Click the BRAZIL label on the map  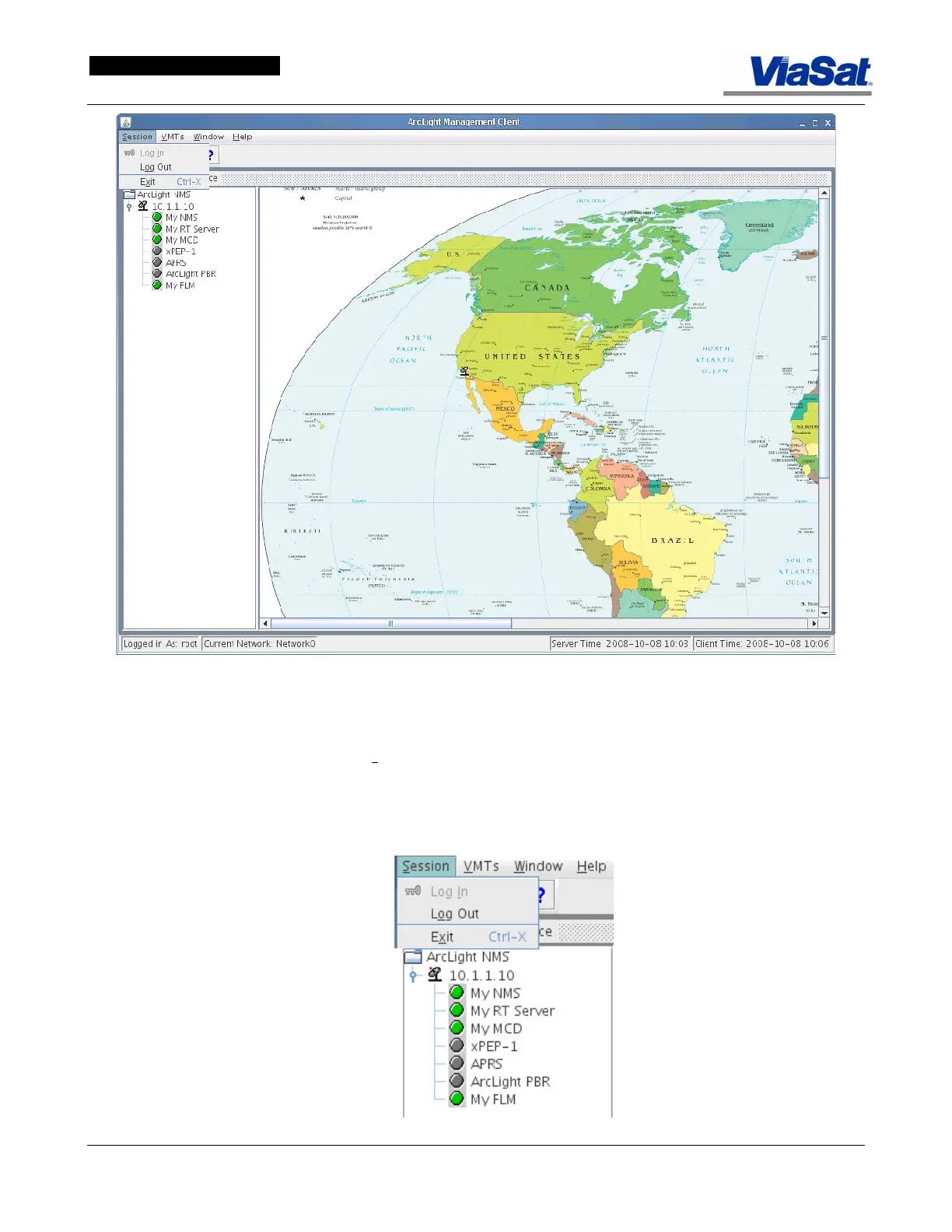[x=673, y=541]
